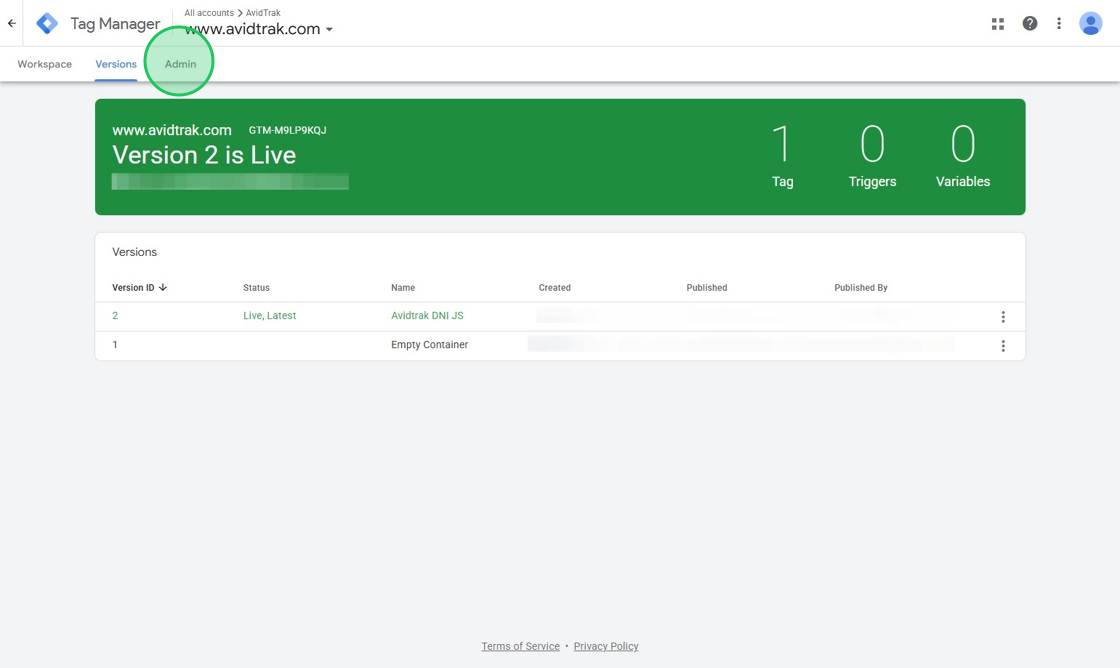This screenshot has width=1120, height=668.
Task: Click the 0 Variables counter
Action: [x=963, y=155]
